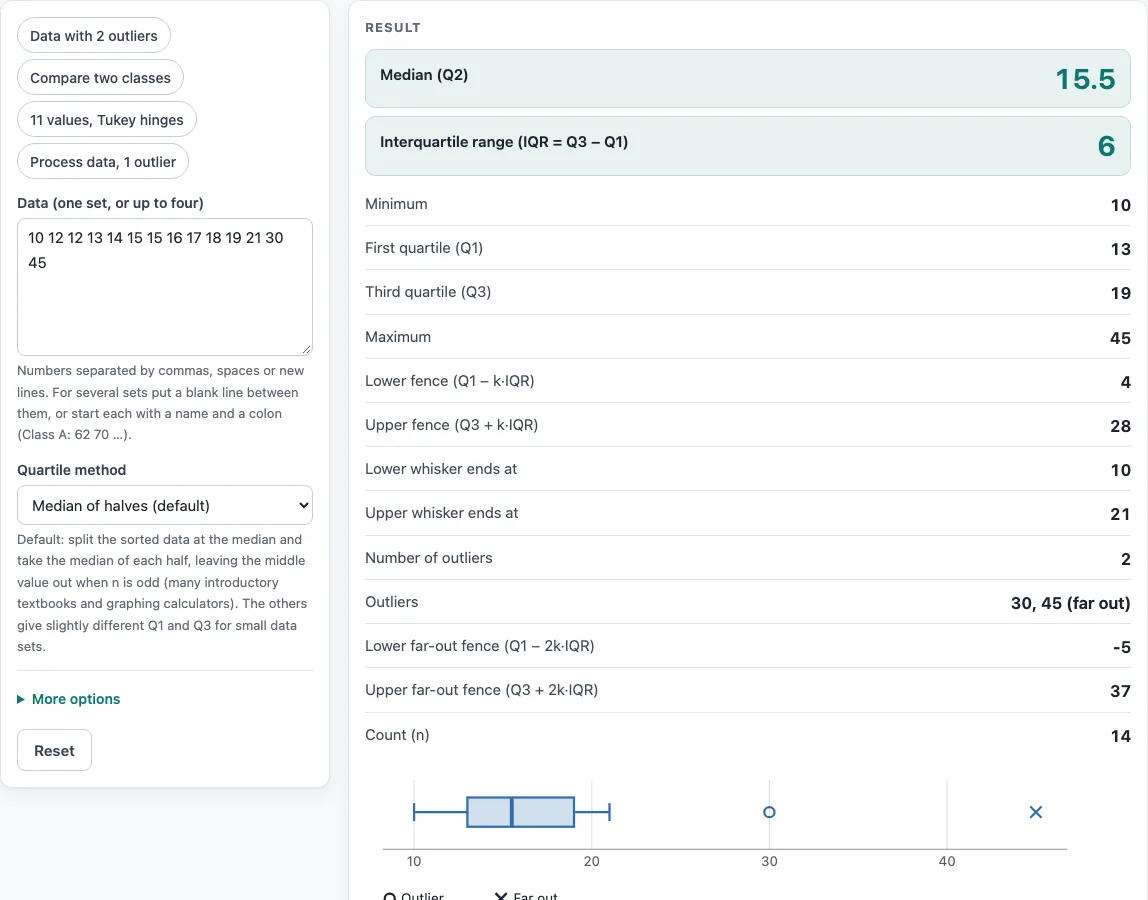
Task: Click the "Number of outliers" label
Action: (428, 557)
